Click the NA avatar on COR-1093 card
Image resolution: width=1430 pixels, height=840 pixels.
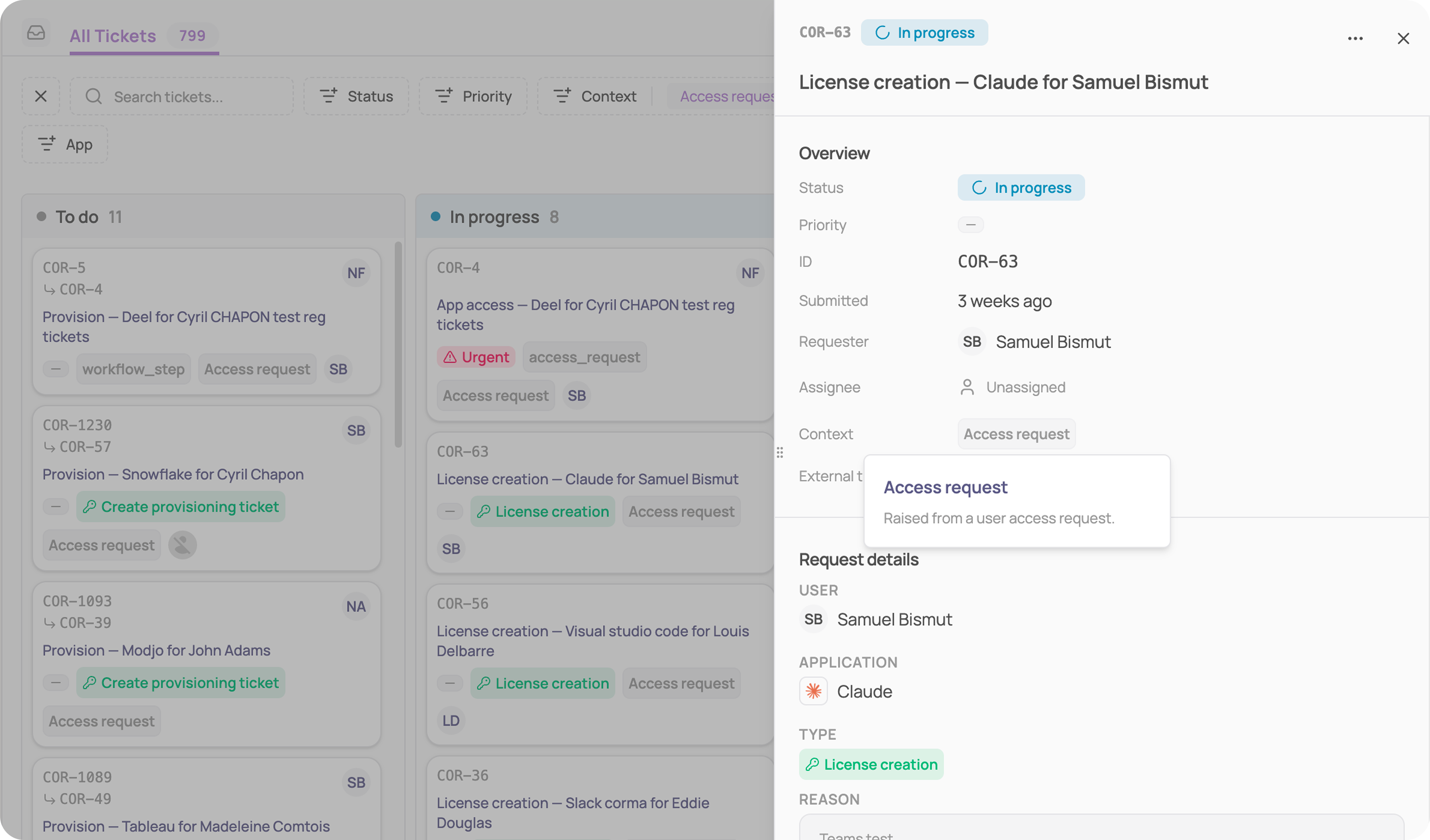[356, 606]
